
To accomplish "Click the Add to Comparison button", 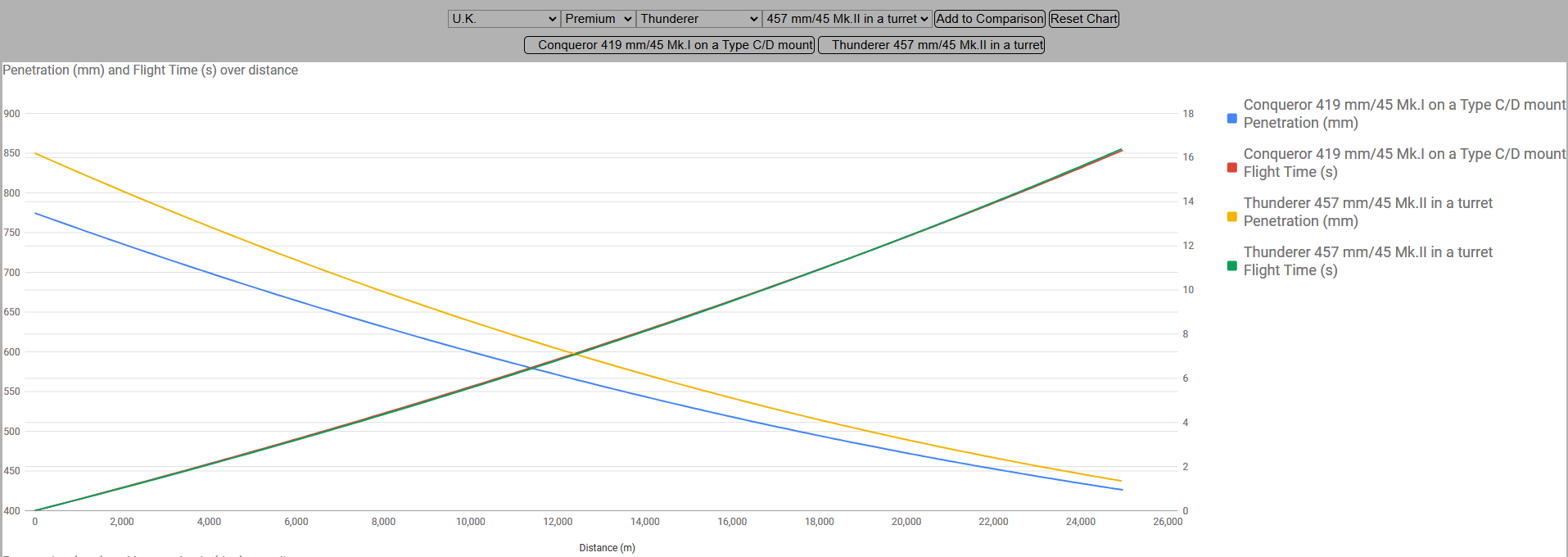I will point(989,19).
